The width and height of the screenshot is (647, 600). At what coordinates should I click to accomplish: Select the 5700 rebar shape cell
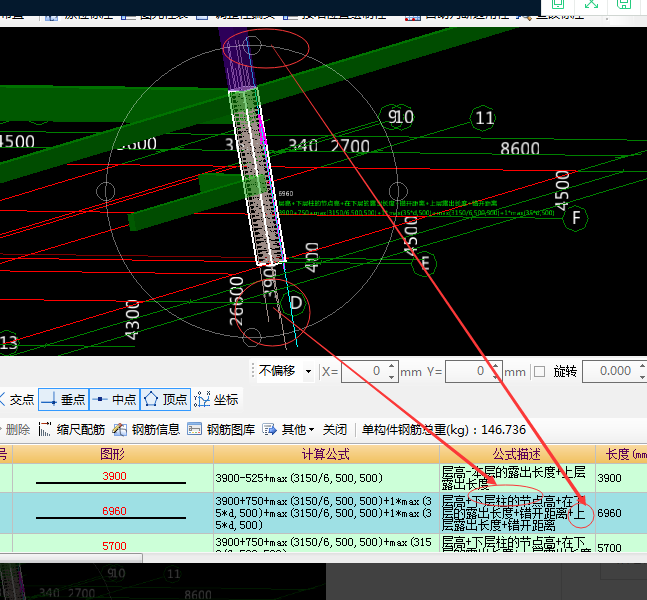[113, 543]
